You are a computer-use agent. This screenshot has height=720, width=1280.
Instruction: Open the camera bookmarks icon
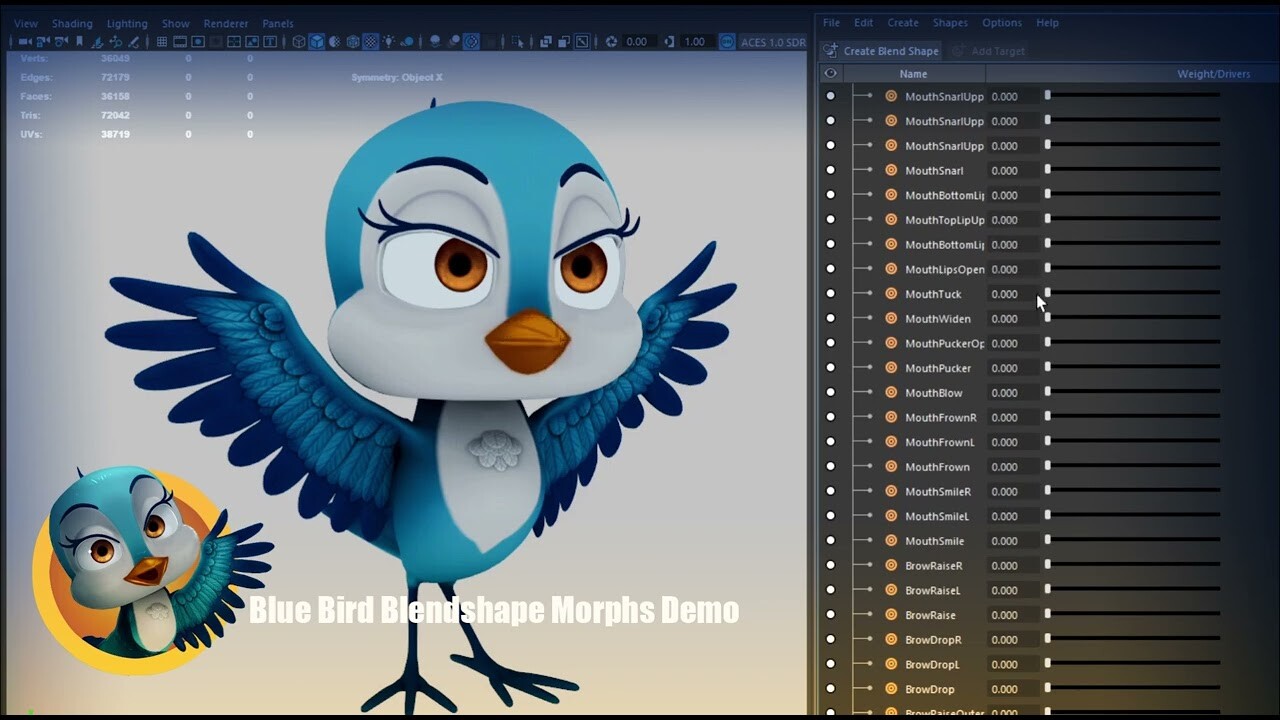[x=80, y=42]
